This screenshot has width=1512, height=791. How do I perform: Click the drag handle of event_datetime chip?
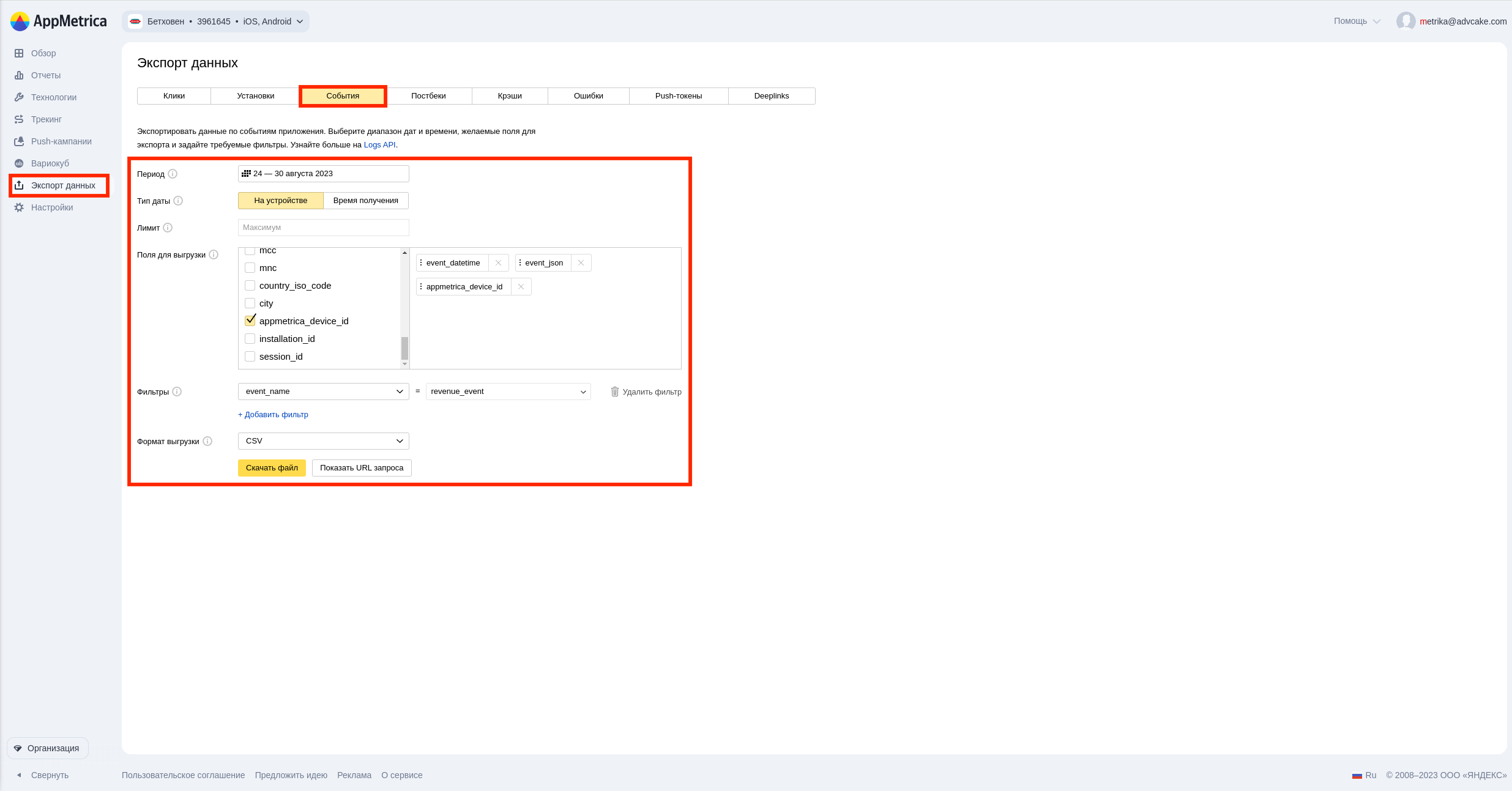[x=421, y=263]
